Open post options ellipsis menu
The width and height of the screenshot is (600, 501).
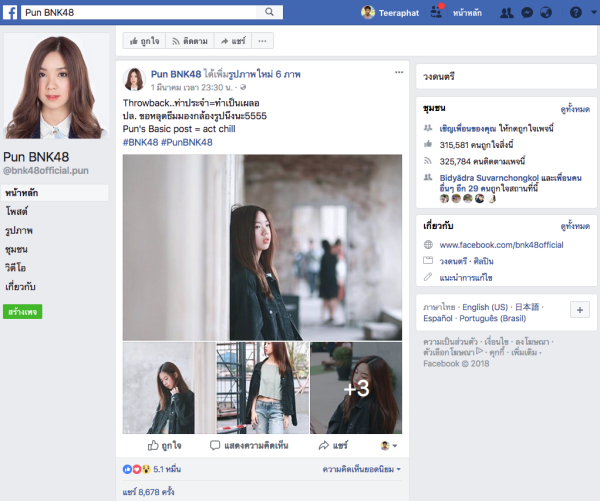pos(399,72)
